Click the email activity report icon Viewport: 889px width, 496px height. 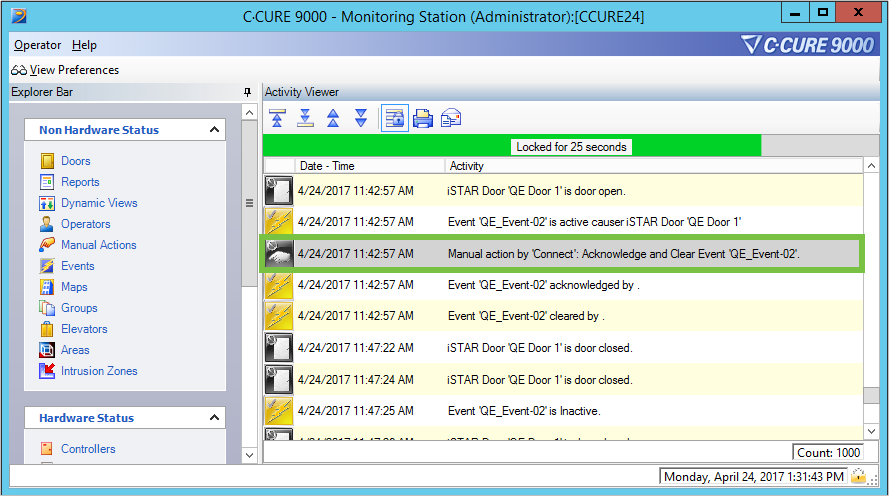(451, 118)
